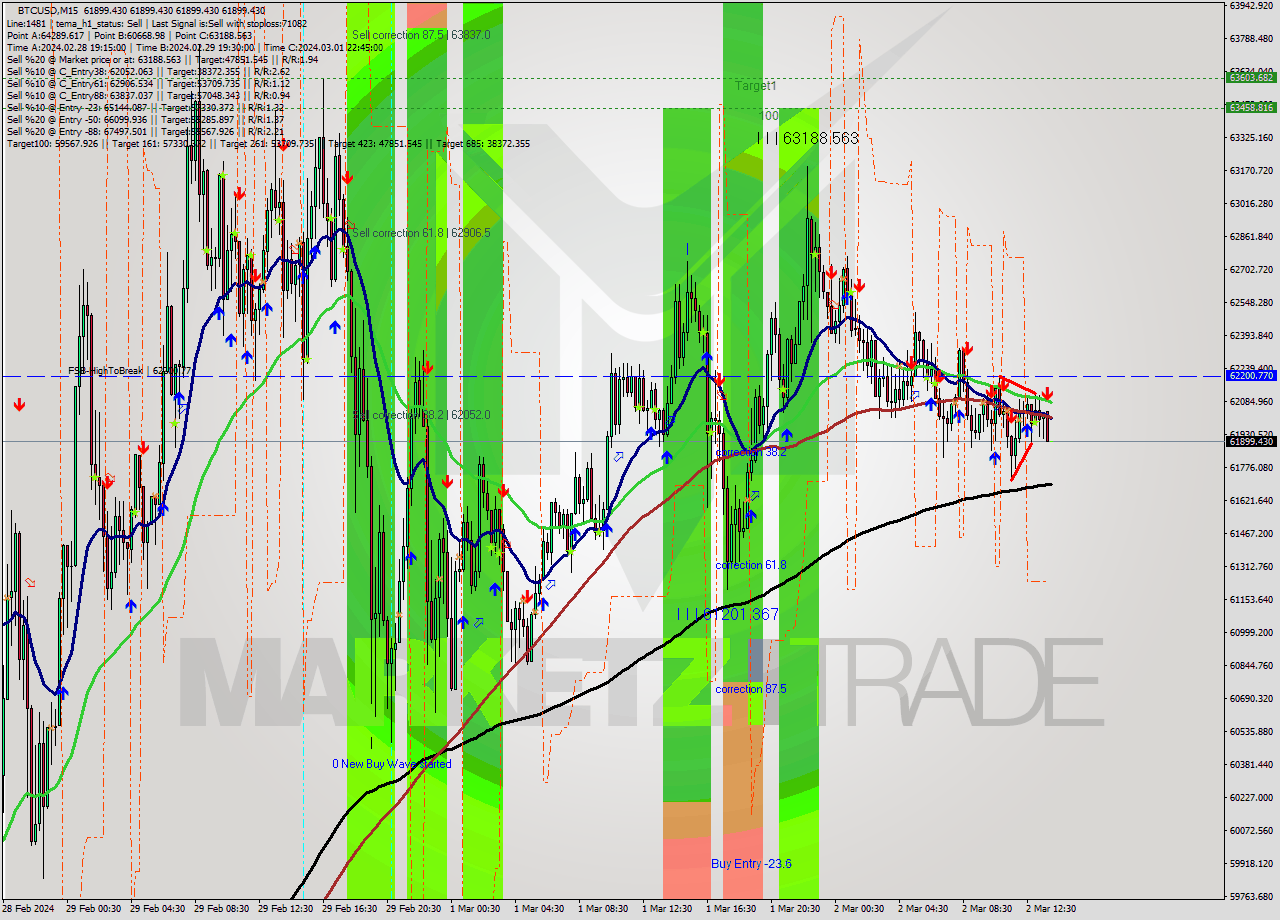Image resolution: width=1280 pixels, height=920 pixels.
Task: Click the '0 New Buy Wave started' label
Action: pyautogui.click(x=392, y=764)
